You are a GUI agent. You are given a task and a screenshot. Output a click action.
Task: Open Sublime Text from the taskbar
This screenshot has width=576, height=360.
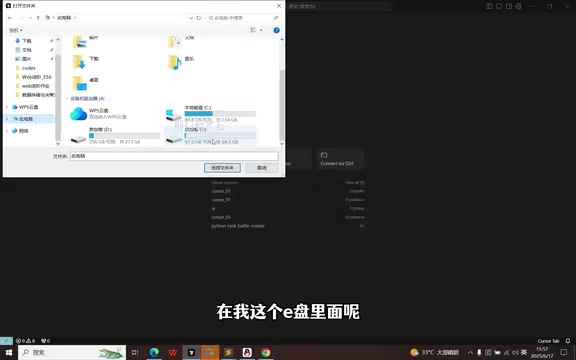coord(228,352)
